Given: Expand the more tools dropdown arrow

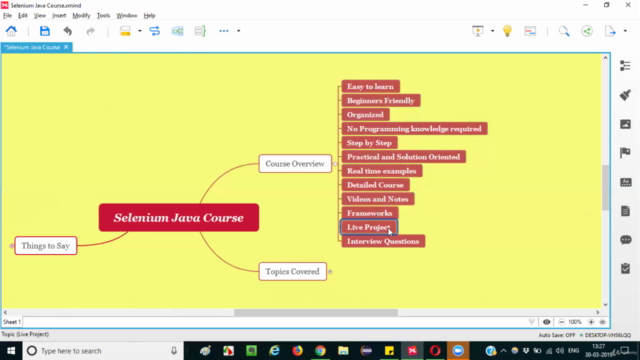Looking at the screenshot, I should pyautogui.click(x=239, y=31).
